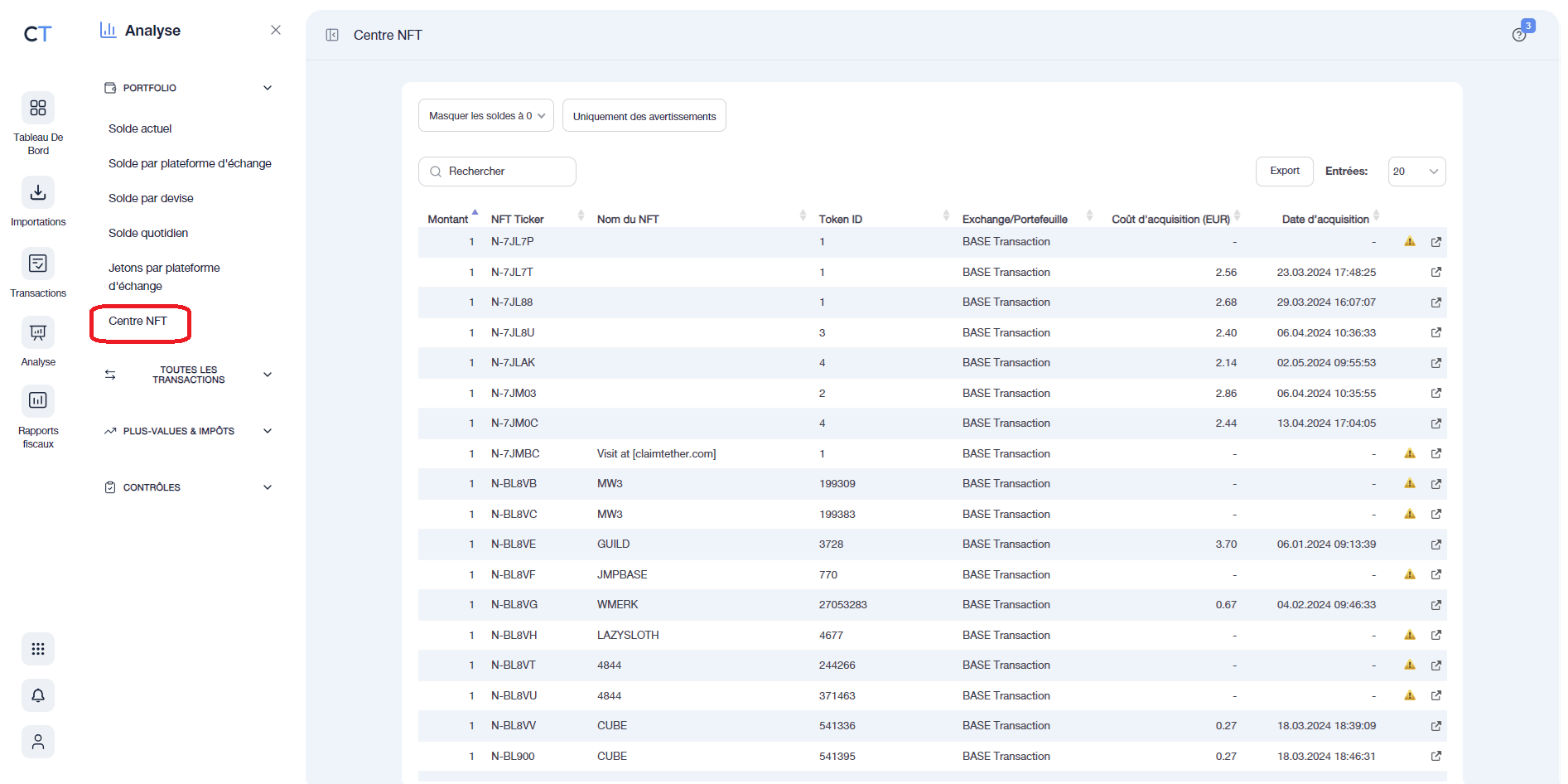Click the notifications bell icon

[38, 695]
